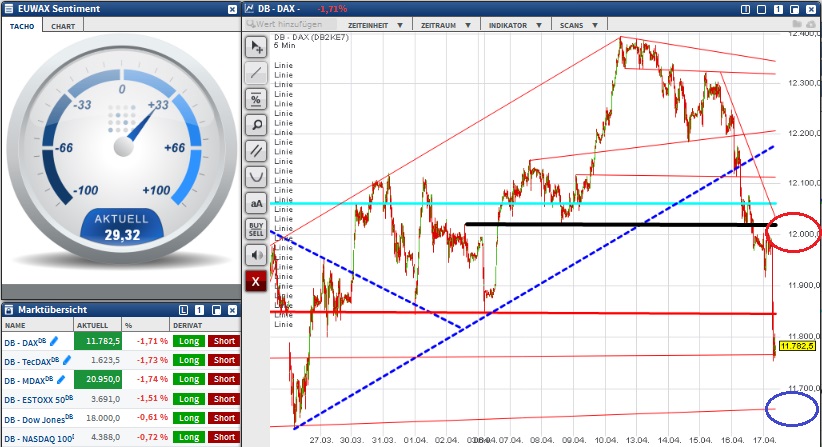Close the EUWAX Sentiment panel

232,9
